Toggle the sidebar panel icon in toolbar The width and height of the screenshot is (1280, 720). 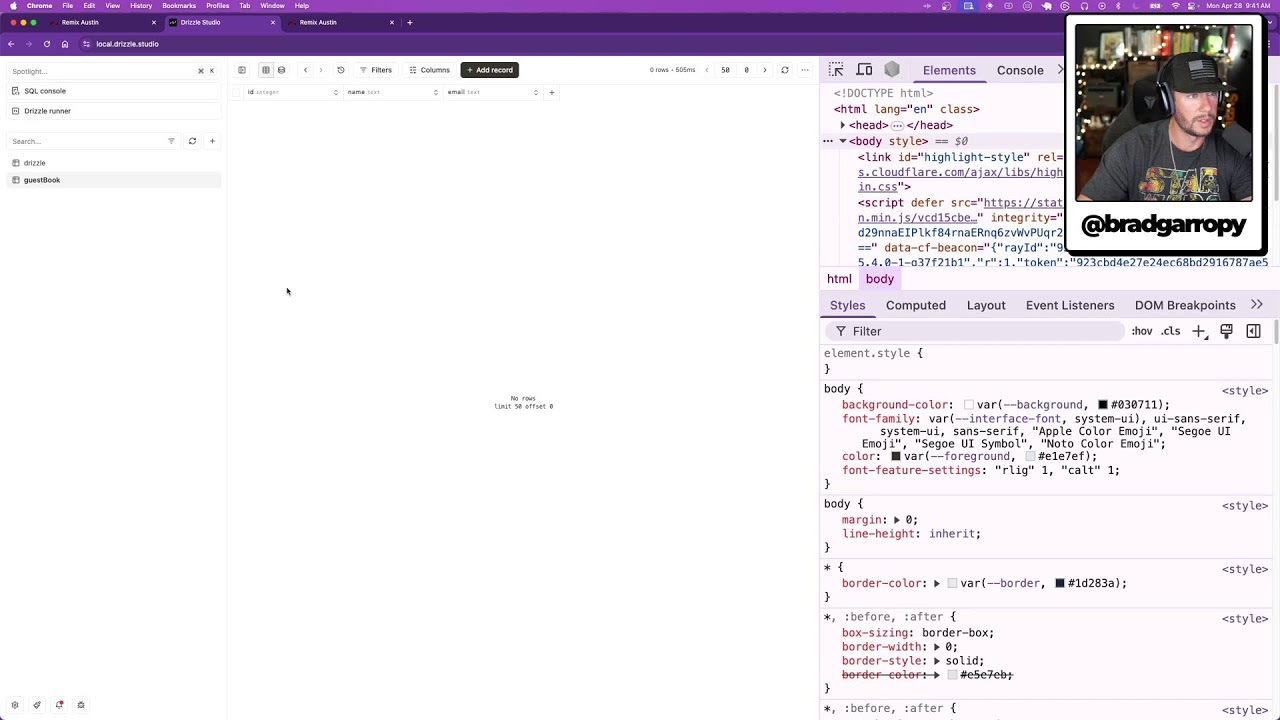pos(242,70)
